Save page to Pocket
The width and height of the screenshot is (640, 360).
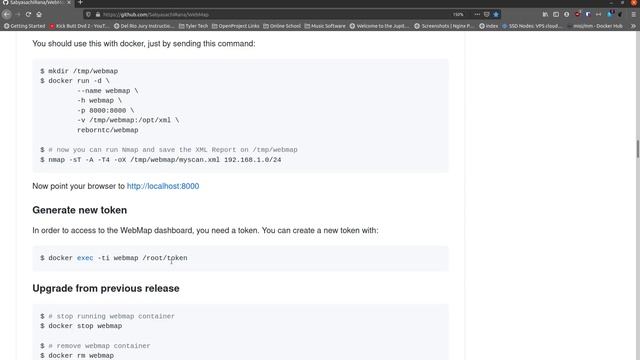(x=486, y=14)
